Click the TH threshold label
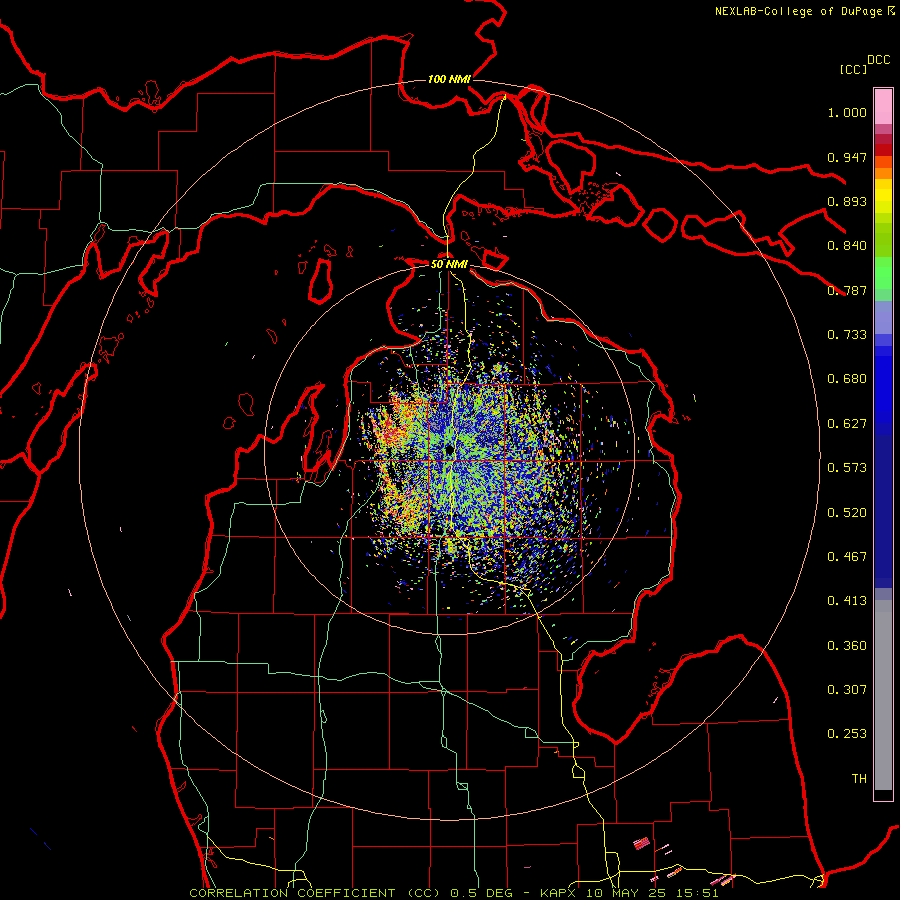Image resolution: width=900 pixels, height=900 pixels. [859, 779]
